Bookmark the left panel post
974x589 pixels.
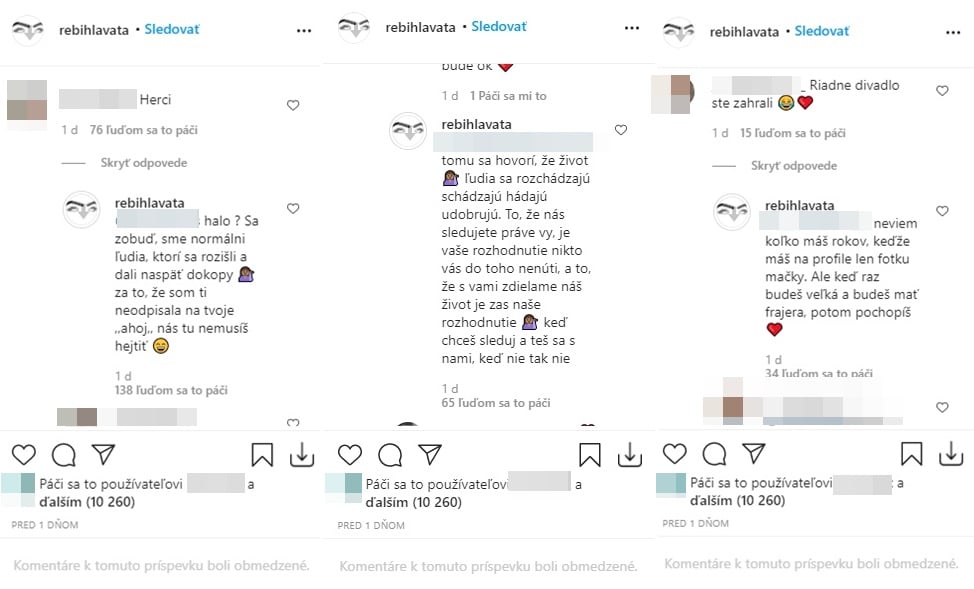pos(262,455)
